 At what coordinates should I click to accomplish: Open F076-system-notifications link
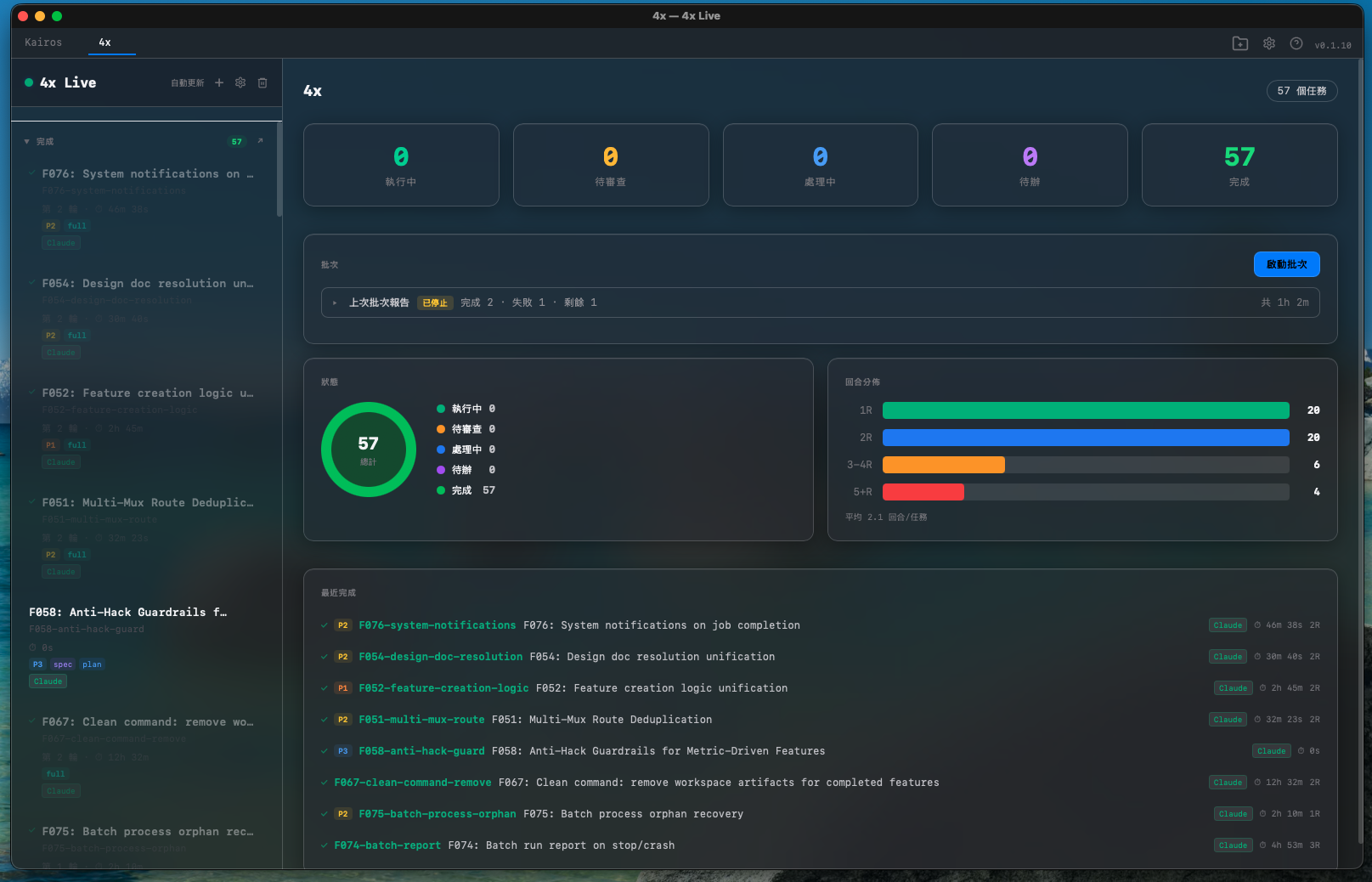[x=438, y=625]
